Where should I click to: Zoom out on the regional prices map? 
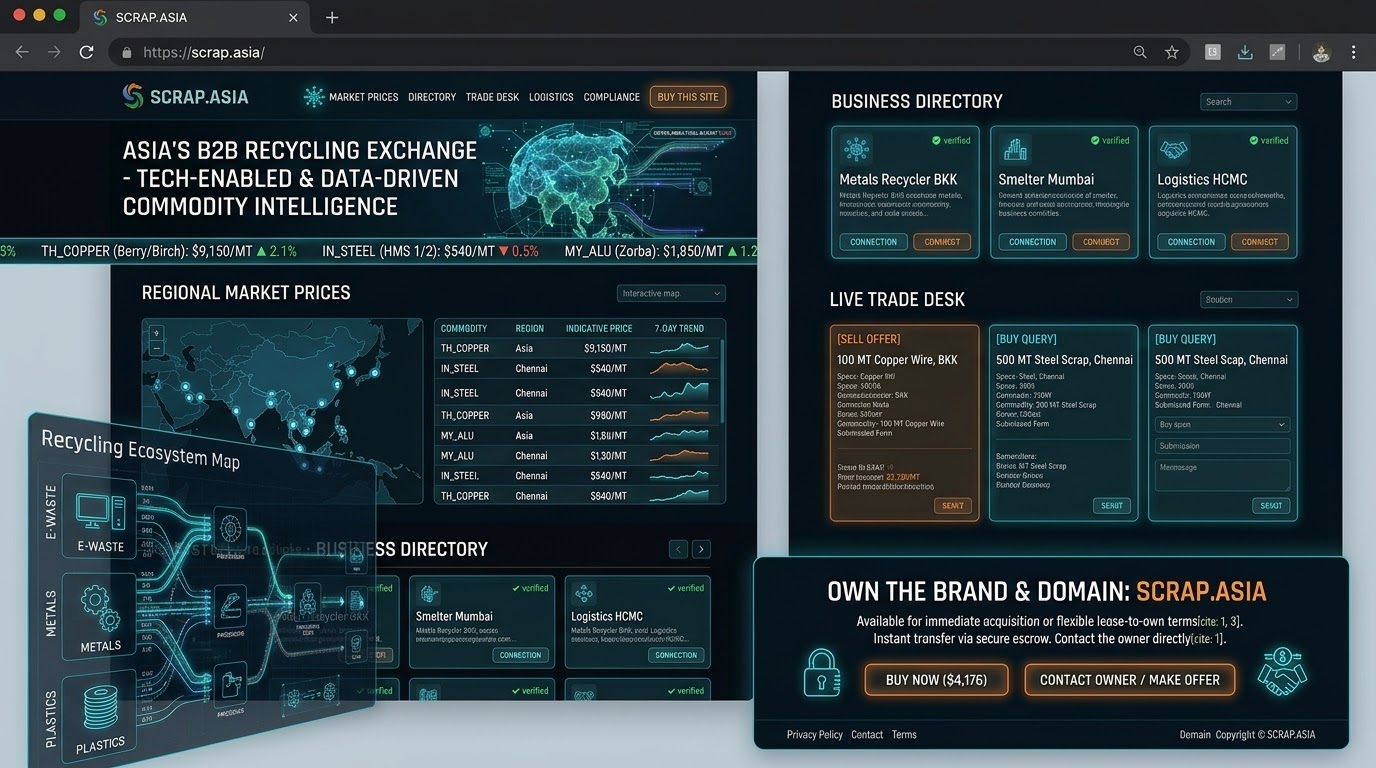(x=156, y=347)
